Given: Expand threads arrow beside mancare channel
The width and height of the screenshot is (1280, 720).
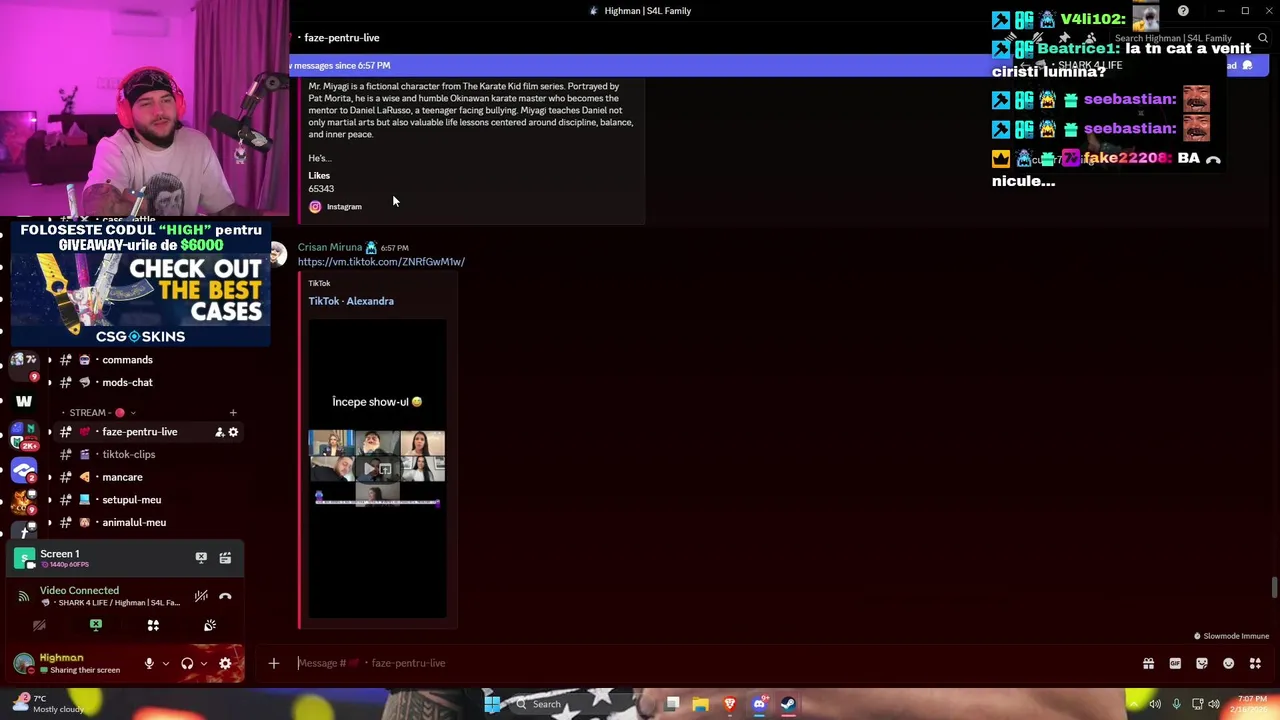Looking at the screenshot, I should tap(49, 477).
